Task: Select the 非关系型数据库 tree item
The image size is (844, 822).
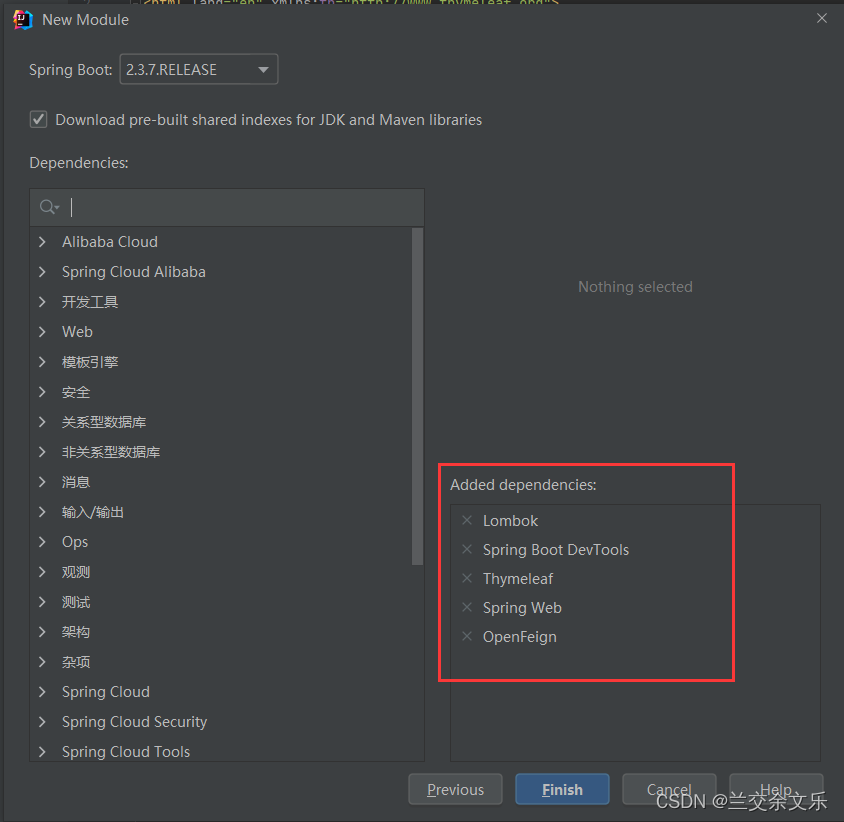Action: (x=111, y=452)
